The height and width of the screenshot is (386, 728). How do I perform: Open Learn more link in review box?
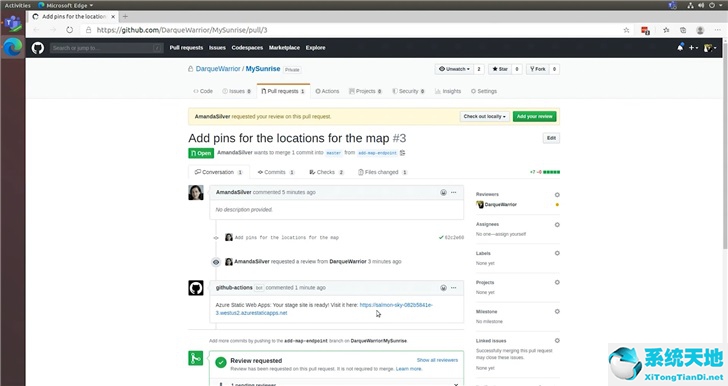coord(409,369)
